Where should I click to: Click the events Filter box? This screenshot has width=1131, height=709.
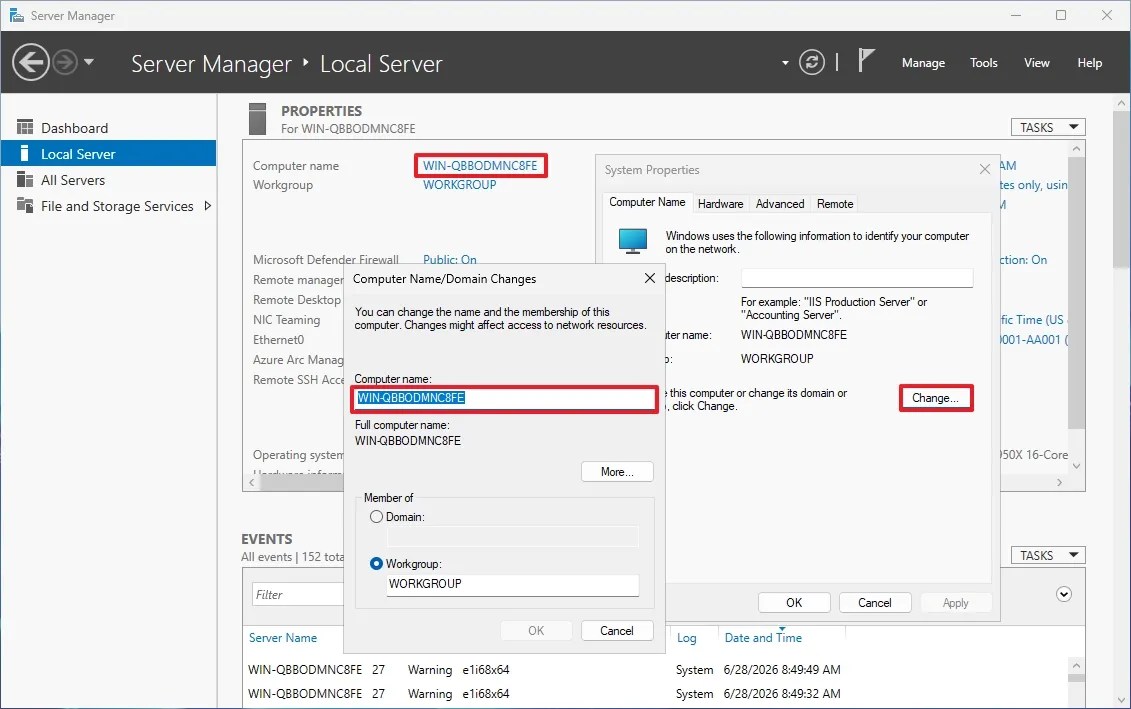tap(297, 594)
